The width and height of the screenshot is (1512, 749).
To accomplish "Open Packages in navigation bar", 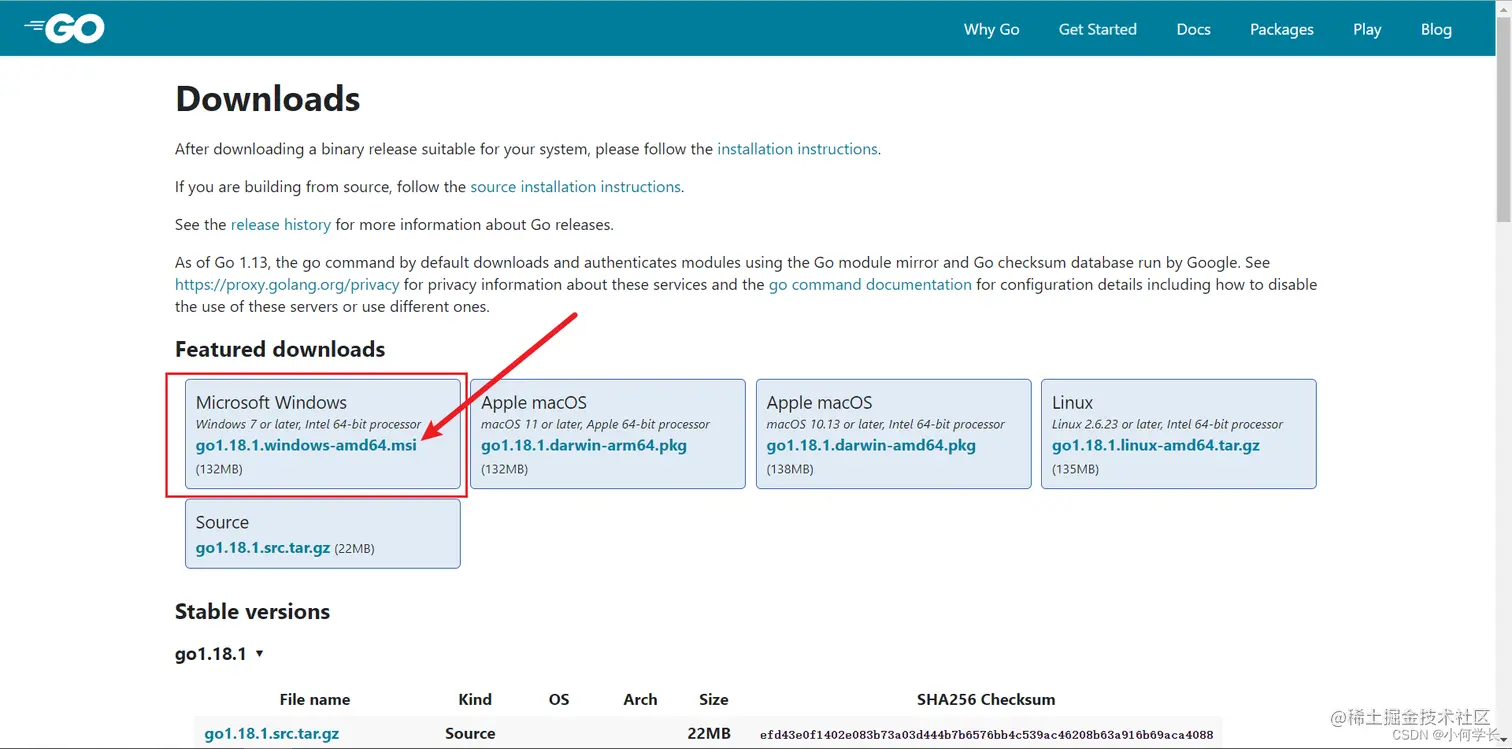I will coord(1281,29).
